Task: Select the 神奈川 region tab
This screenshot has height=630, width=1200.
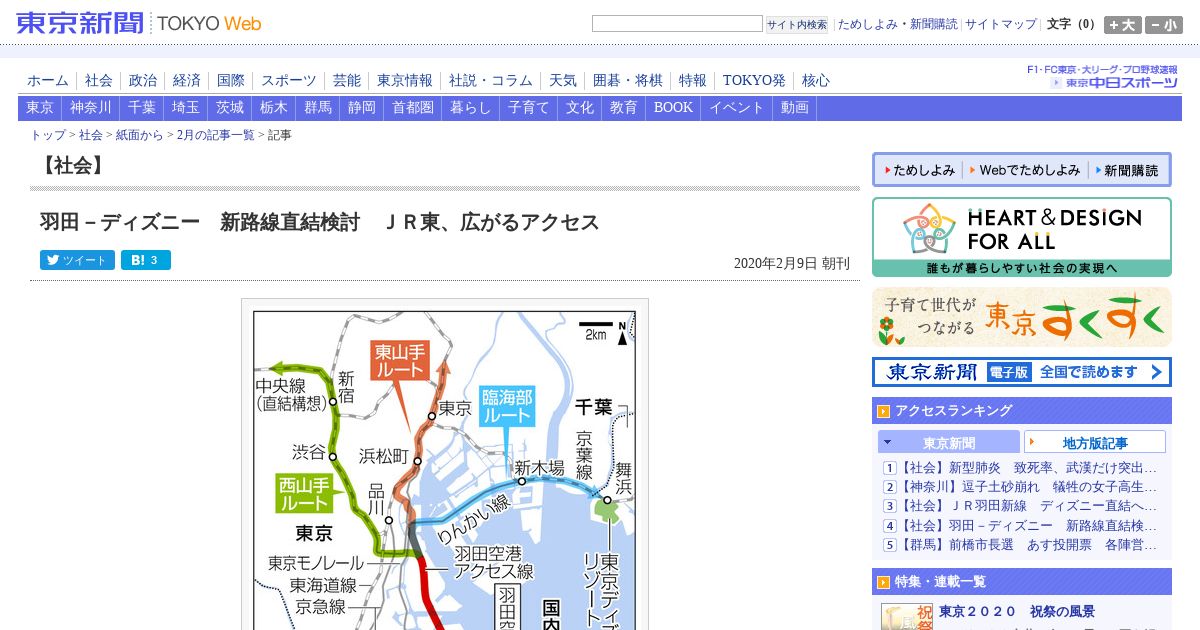Action: click(91, 108)
